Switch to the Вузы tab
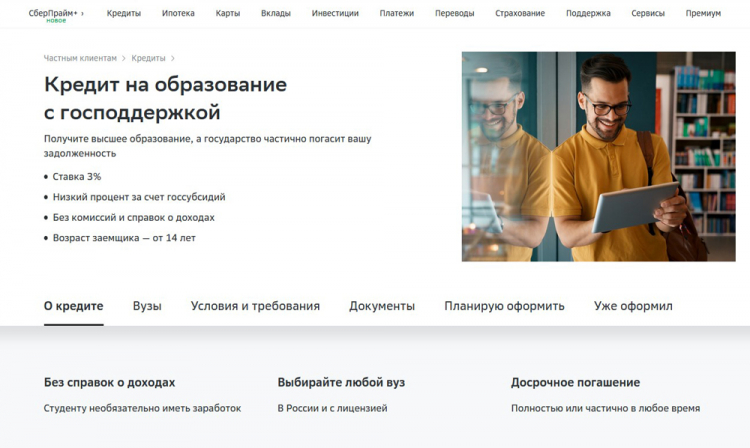750x448 pixels. pos(147,306)
